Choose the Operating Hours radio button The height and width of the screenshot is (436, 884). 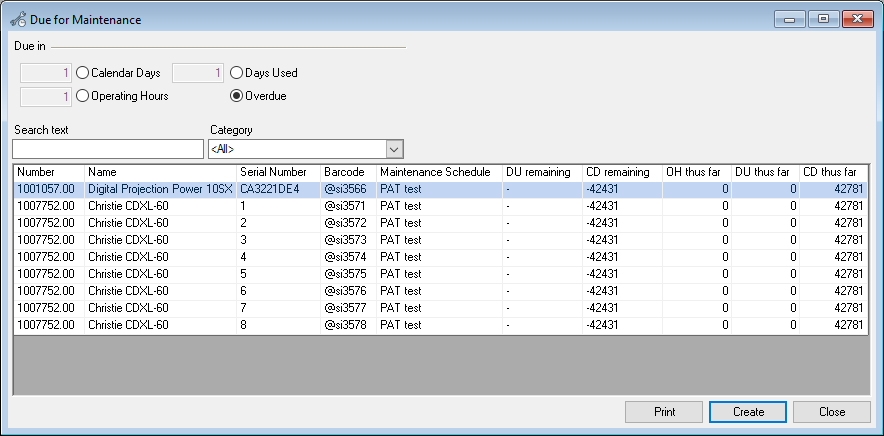pyautogui.click(x=82, y=96)
